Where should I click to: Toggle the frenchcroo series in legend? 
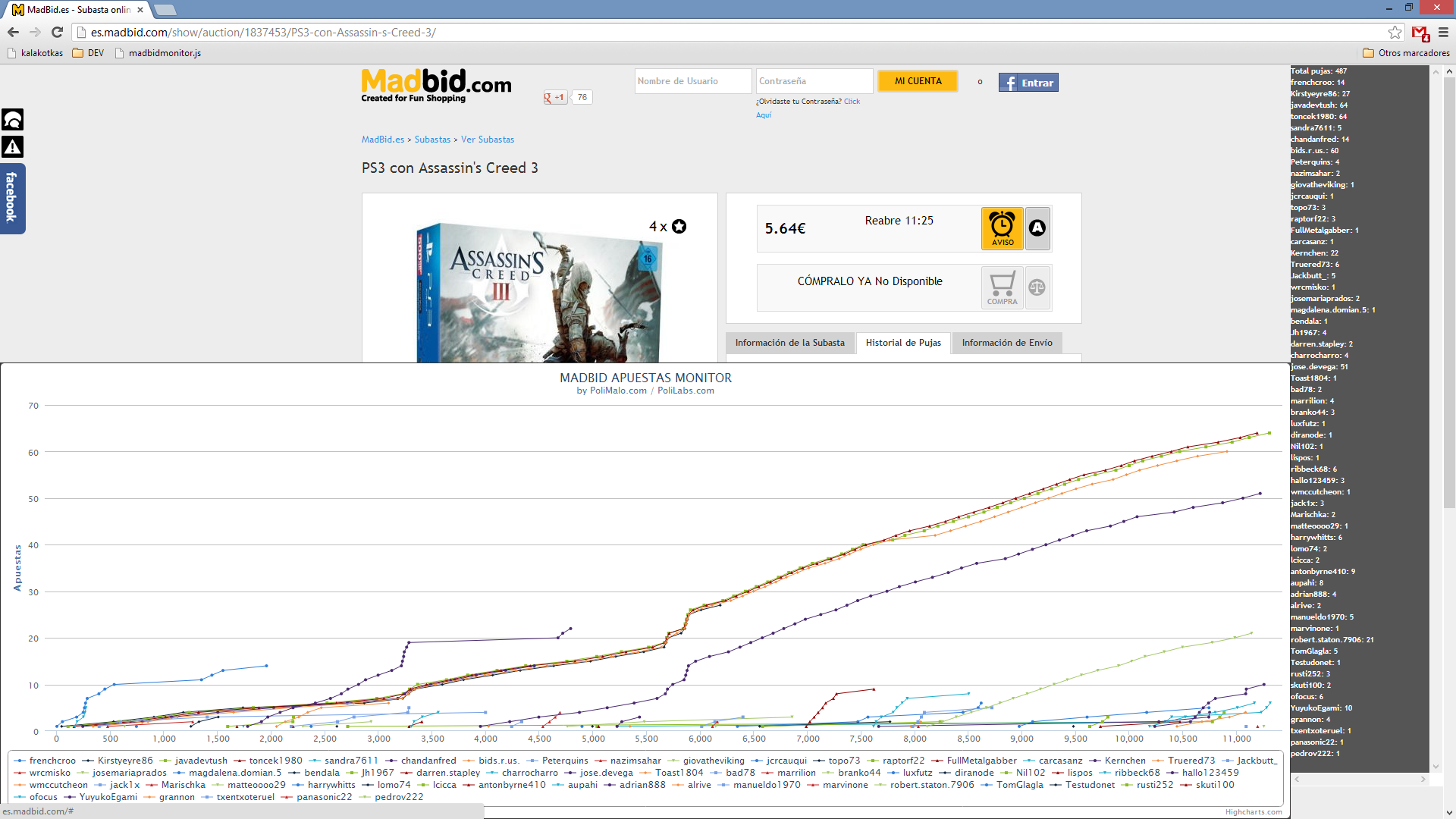click(45, 761)
